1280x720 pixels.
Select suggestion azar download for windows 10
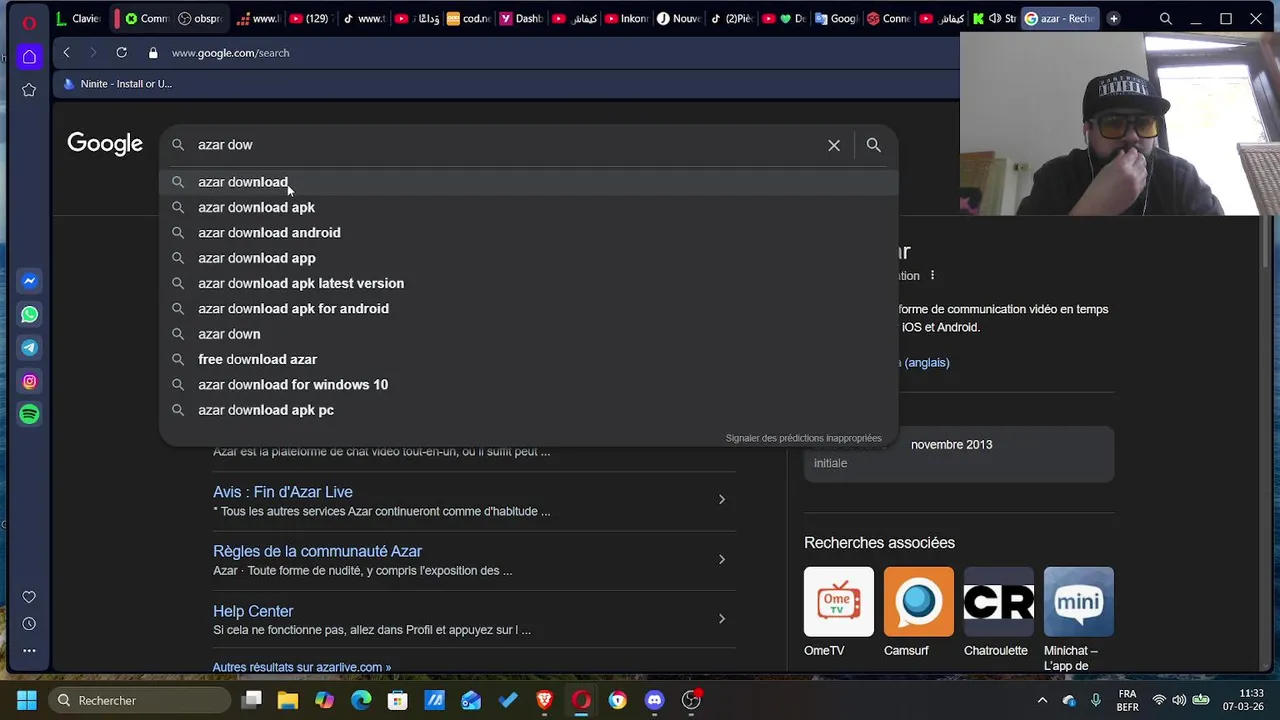click(529, 384)
